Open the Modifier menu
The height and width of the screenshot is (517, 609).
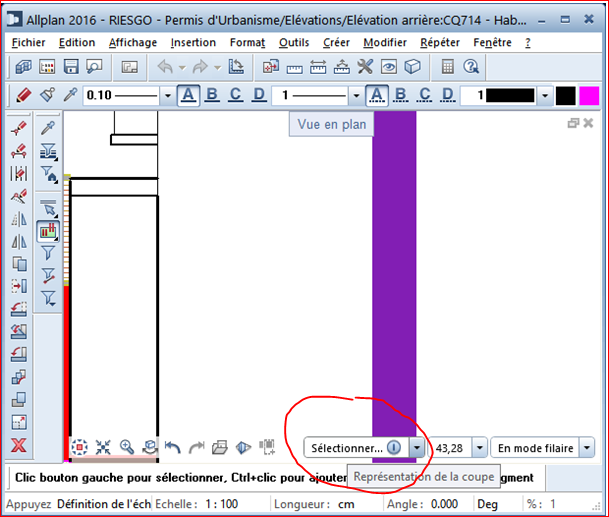(x=385, y=42)
